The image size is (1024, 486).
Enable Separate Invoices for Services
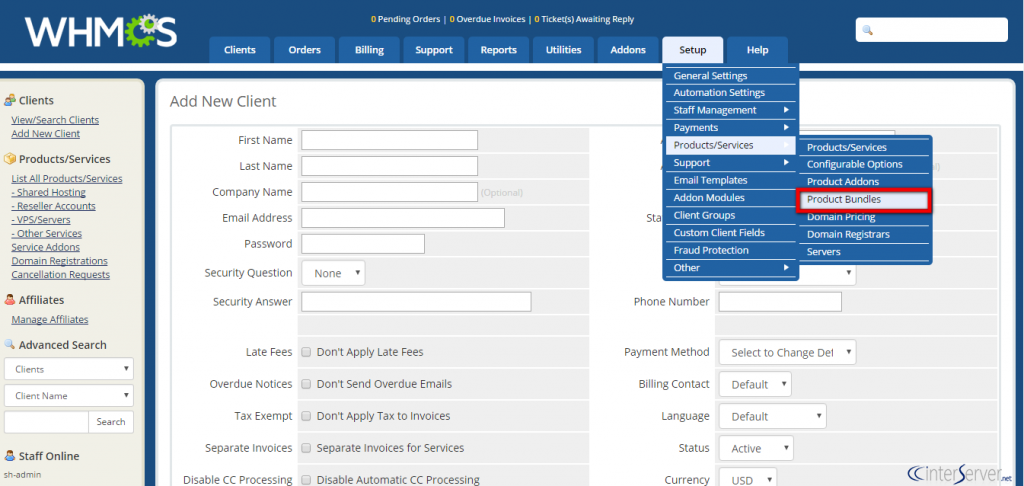tap(306, 448)
